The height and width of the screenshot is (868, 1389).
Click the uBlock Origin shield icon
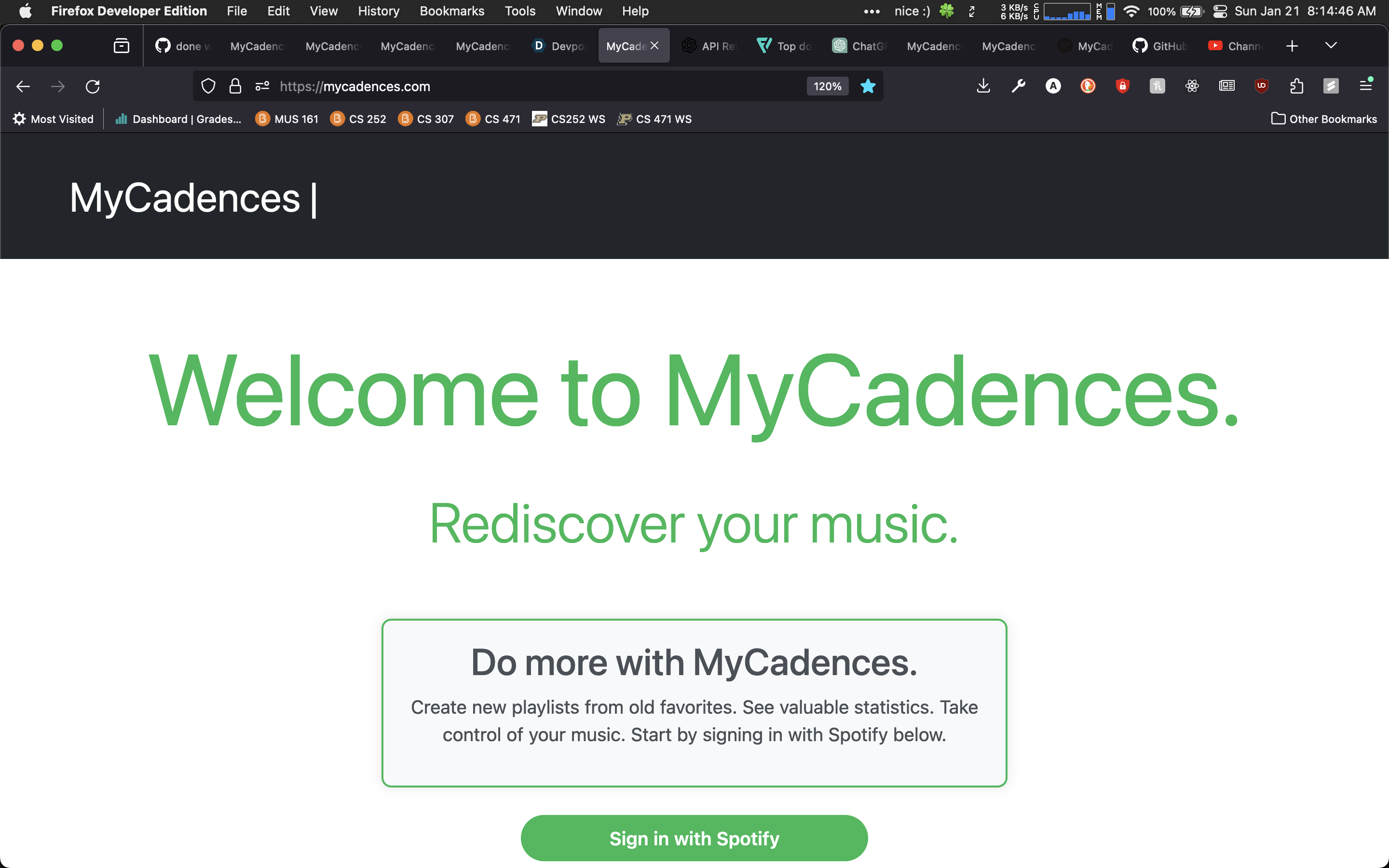coord(1261,86)
